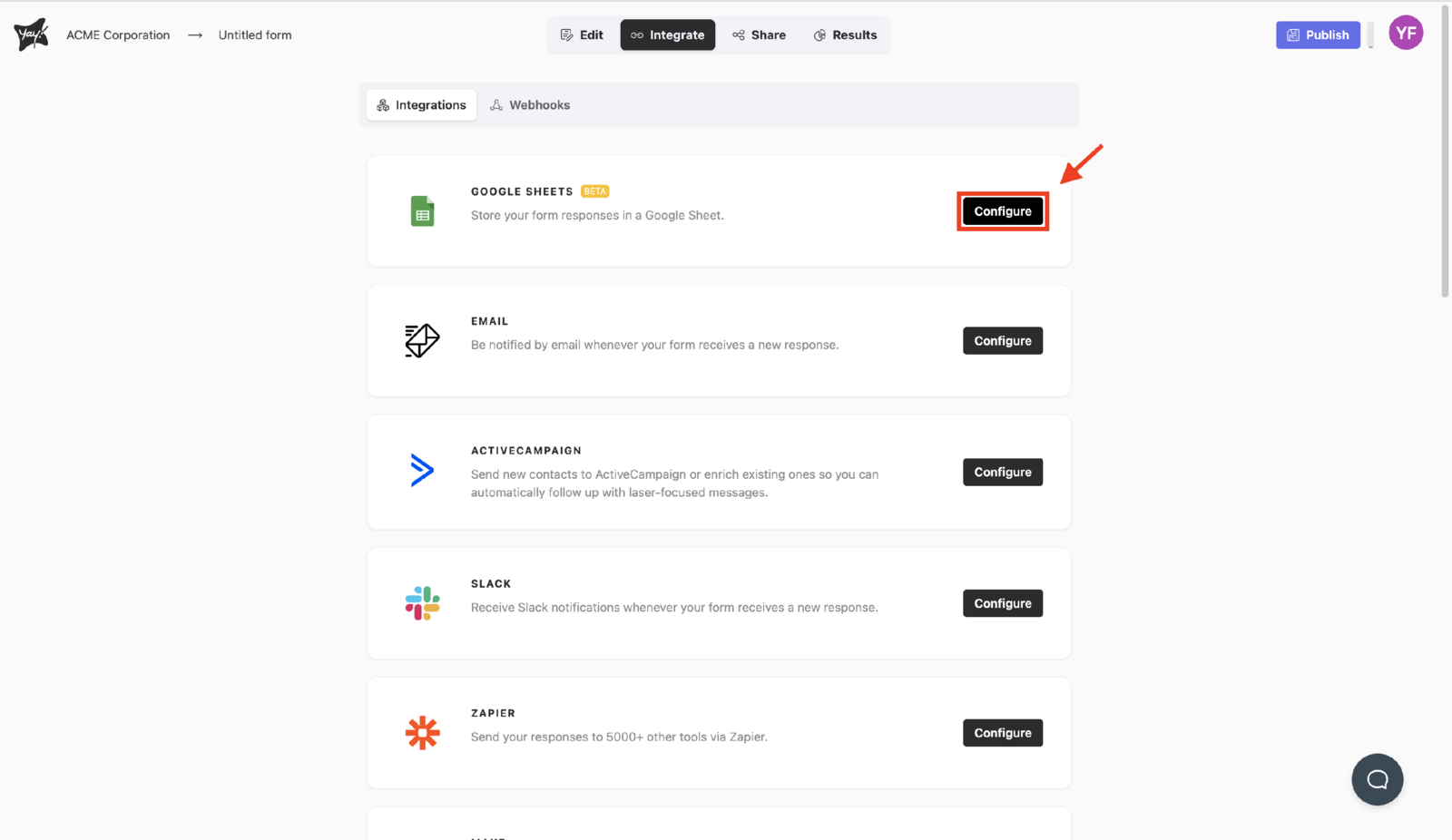Screen dimensions: 1452x840
Task: Click the YF profile avatar
Action: click(x=1406, y=33)
